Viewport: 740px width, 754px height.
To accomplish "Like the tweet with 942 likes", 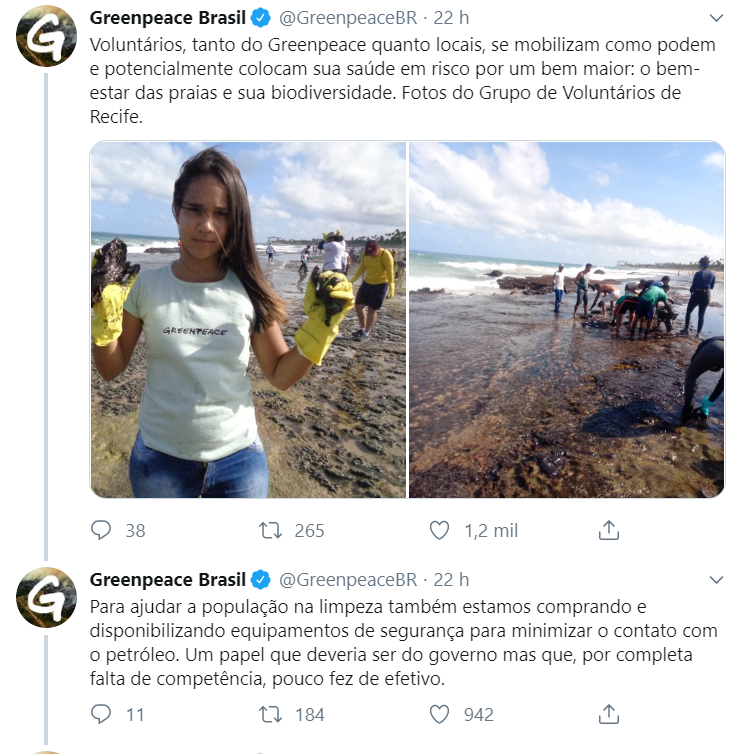I will pyautogui.click(x=439, y=714).
